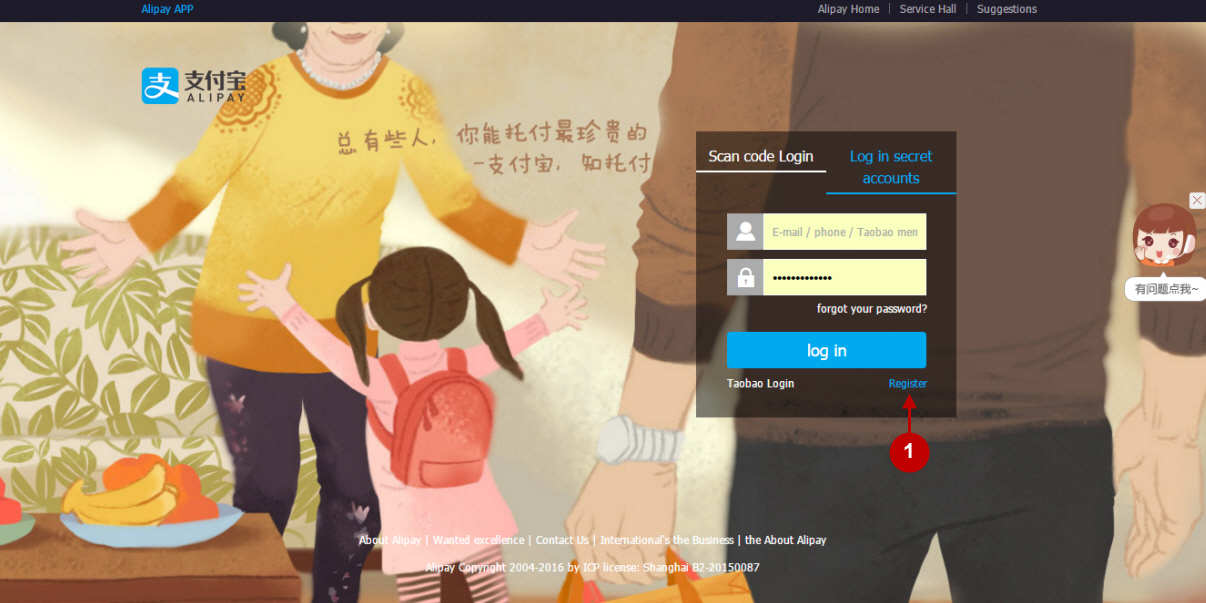The width and height of the screenshot is (1206, 603).
Task: Go to Alipay Home
Action: [x=848, y=9]
